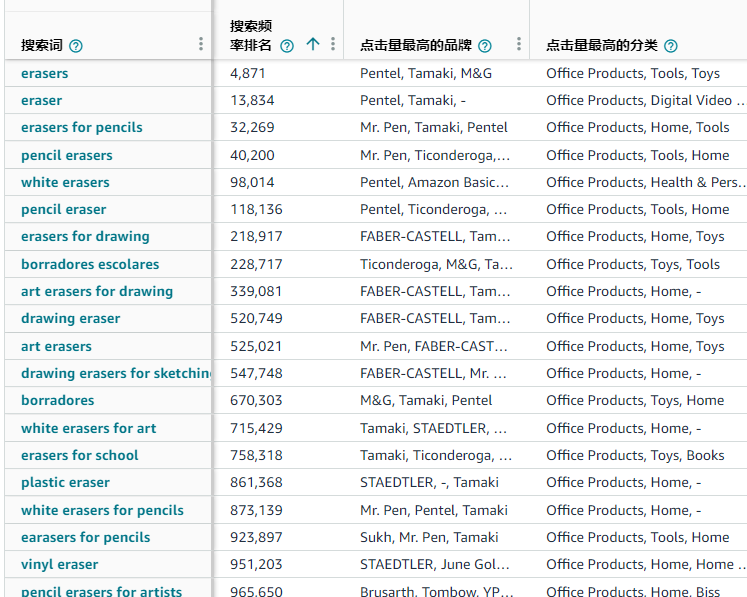
Task: Click the 搜索词 column header
Action: click(42, 45)
